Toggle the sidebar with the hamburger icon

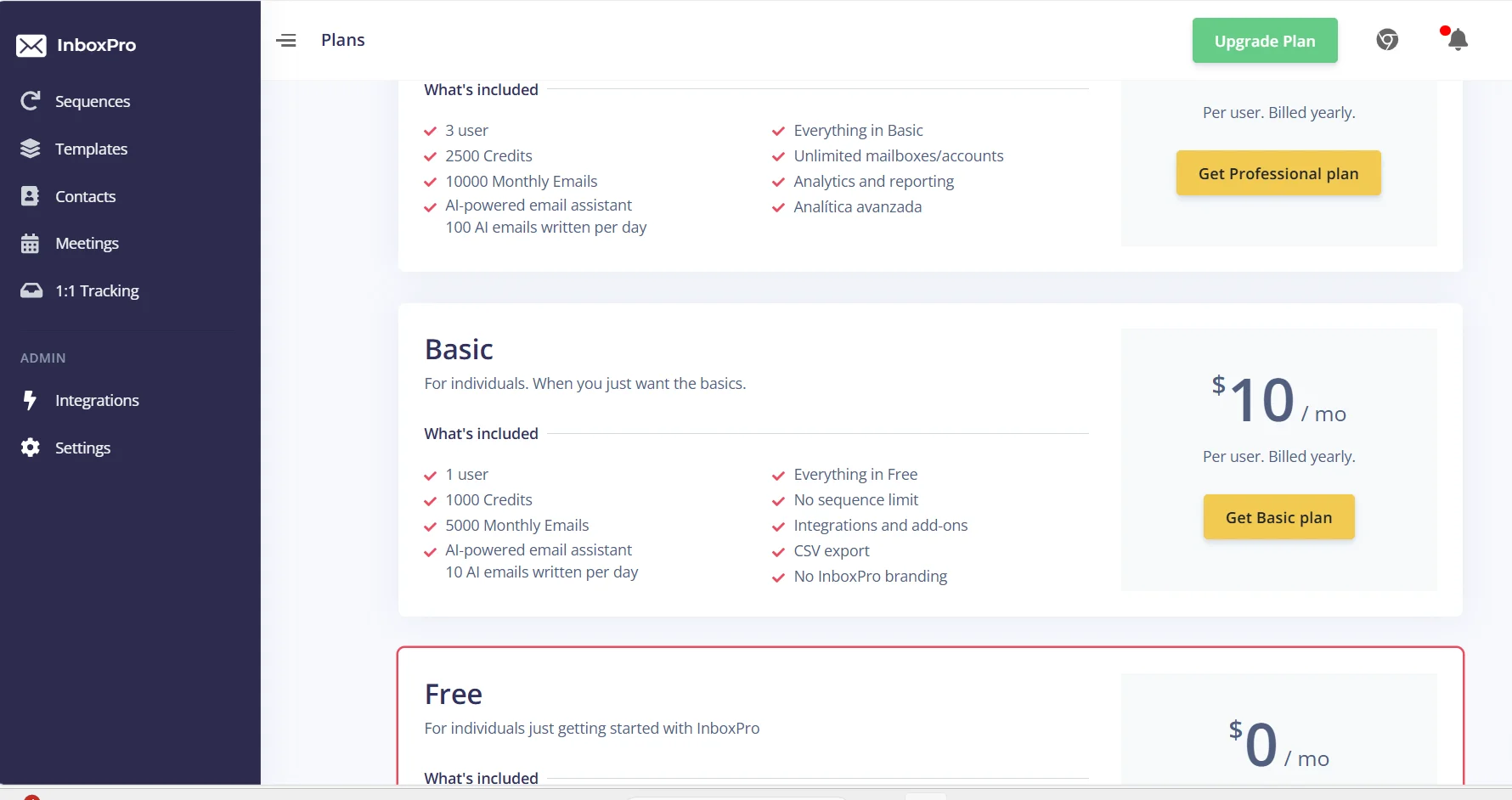coord(286,41)
